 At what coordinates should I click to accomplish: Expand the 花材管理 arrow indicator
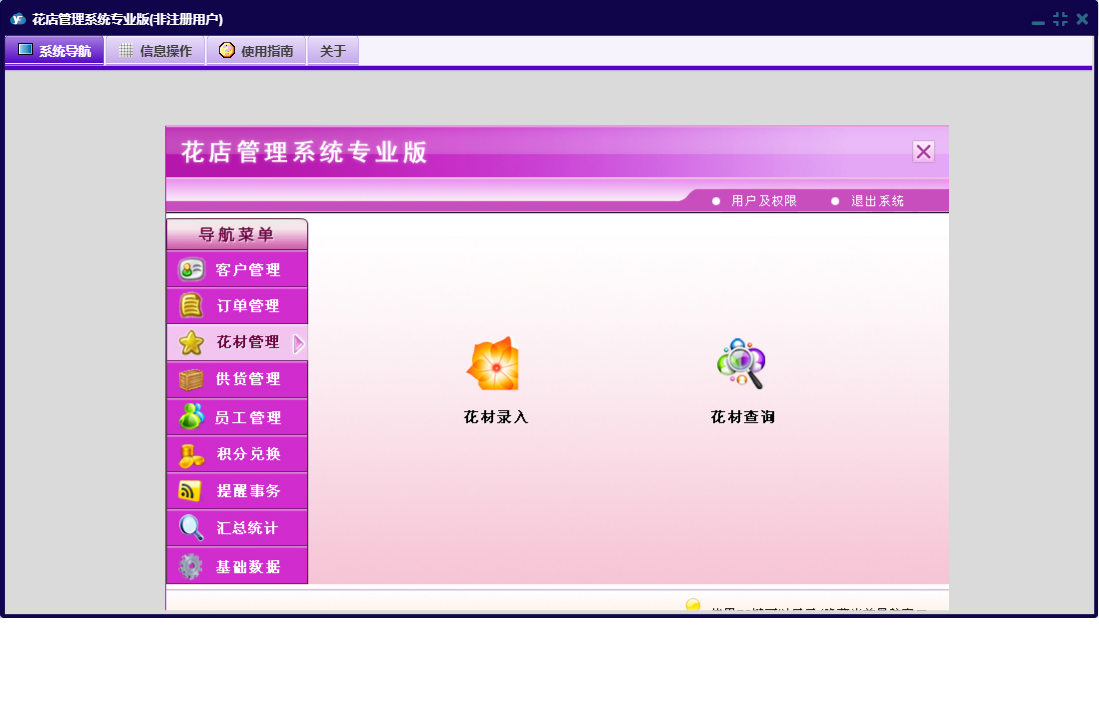tap(299, 343)
